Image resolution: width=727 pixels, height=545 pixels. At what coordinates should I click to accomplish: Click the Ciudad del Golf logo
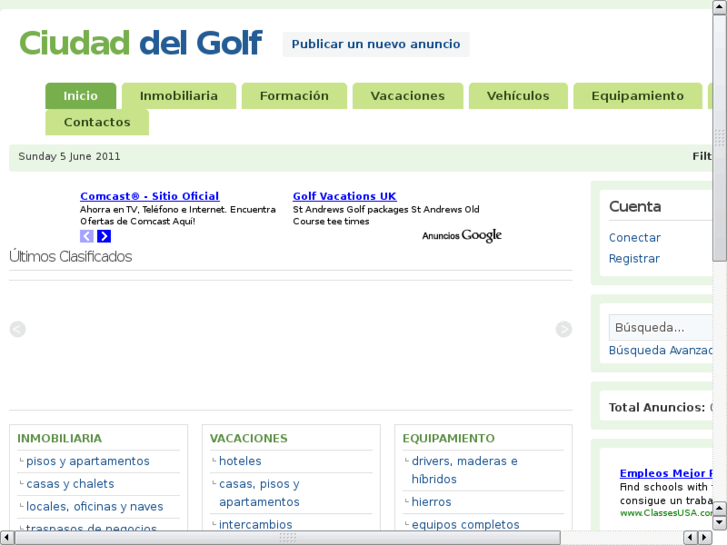point(140,43)
